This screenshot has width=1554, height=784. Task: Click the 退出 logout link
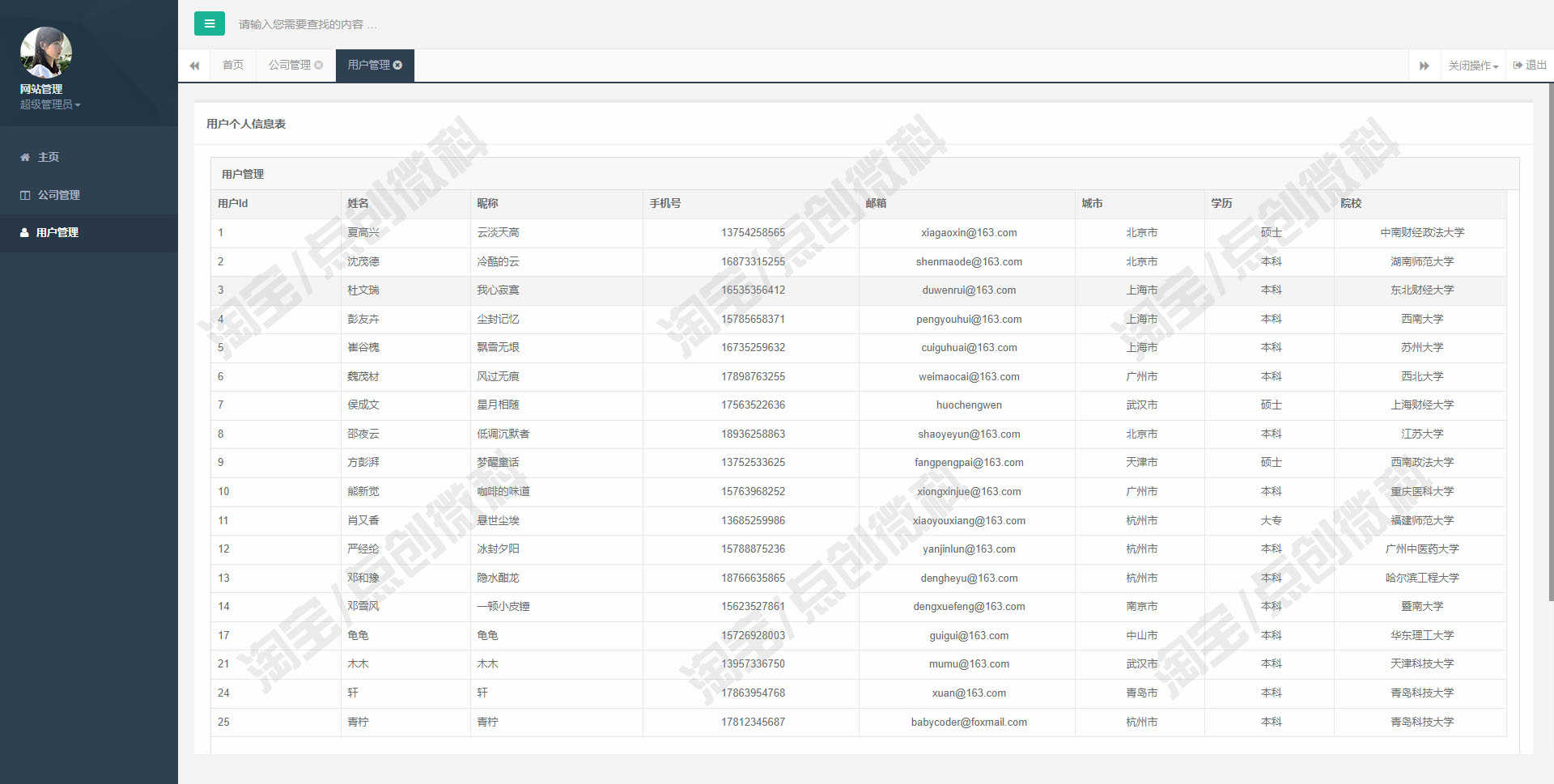coord(1530,65)
